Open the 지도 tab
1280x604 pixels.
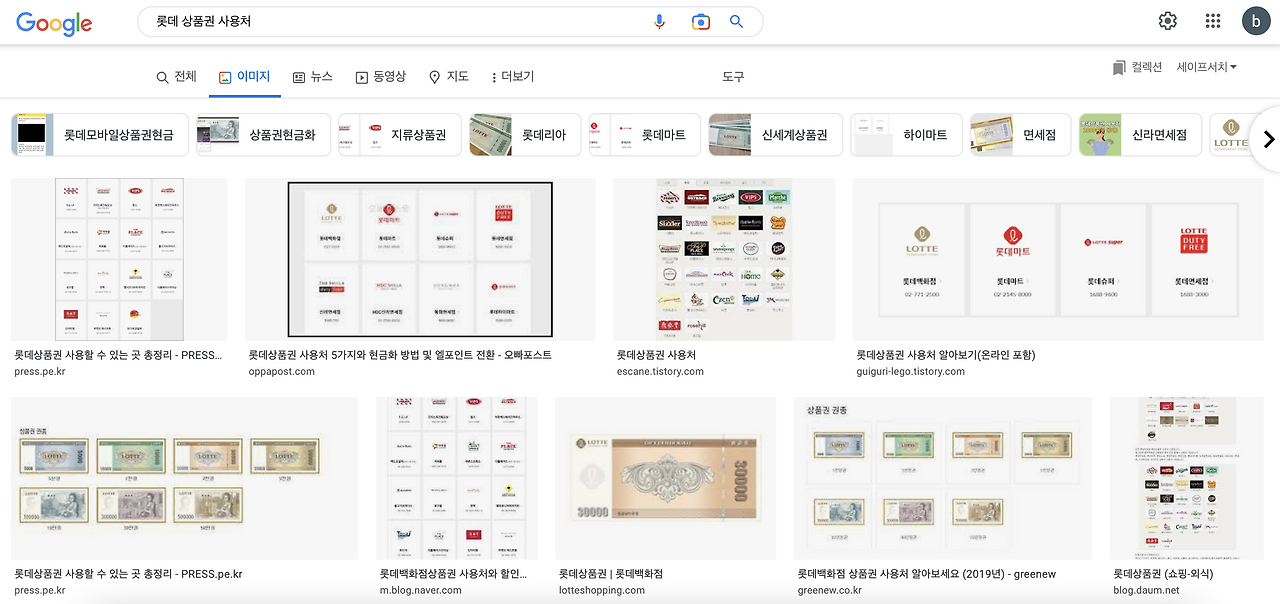[448, 76]
